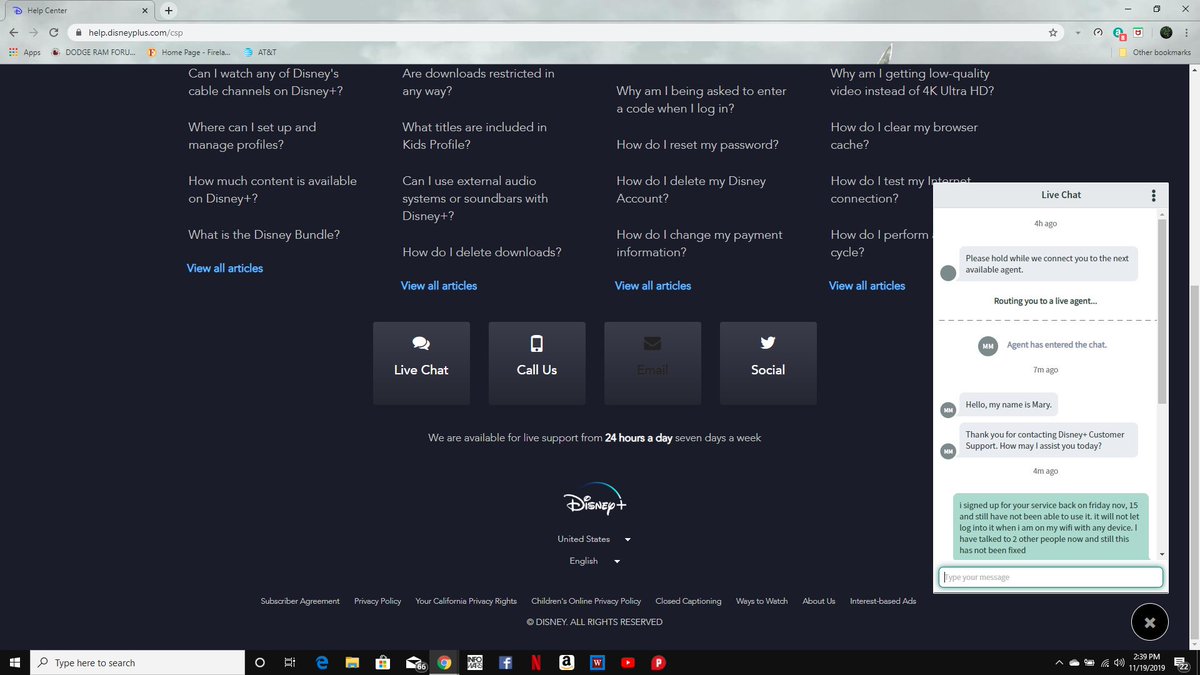Viewport: 1200px width, 675px height.
Task: Open About Us footer link
Action: tap(819, 601)
